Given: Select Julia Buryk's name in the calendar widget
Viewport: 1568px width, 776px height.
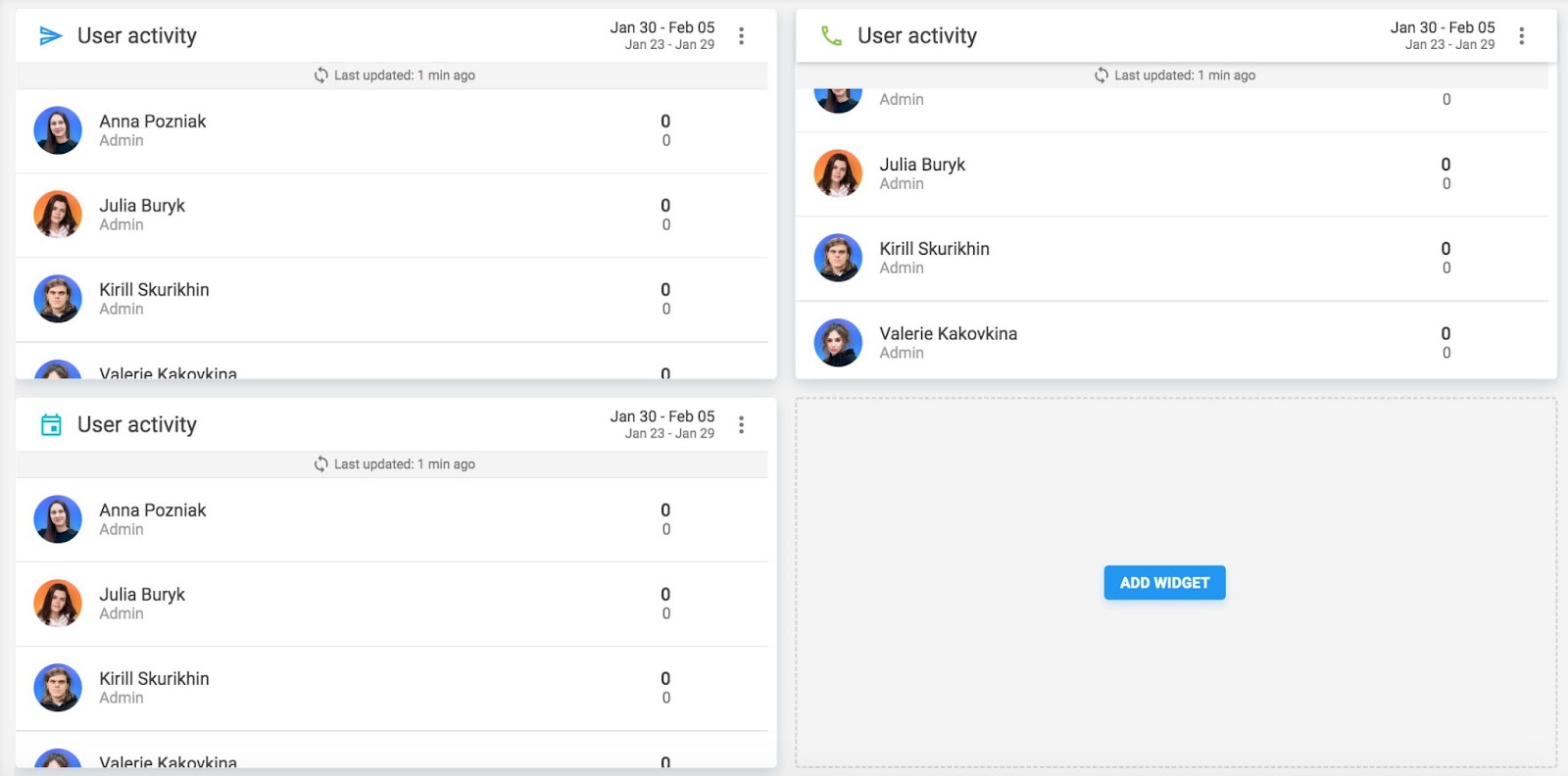Looking at the screenshot, I should (x=142, y=595).
